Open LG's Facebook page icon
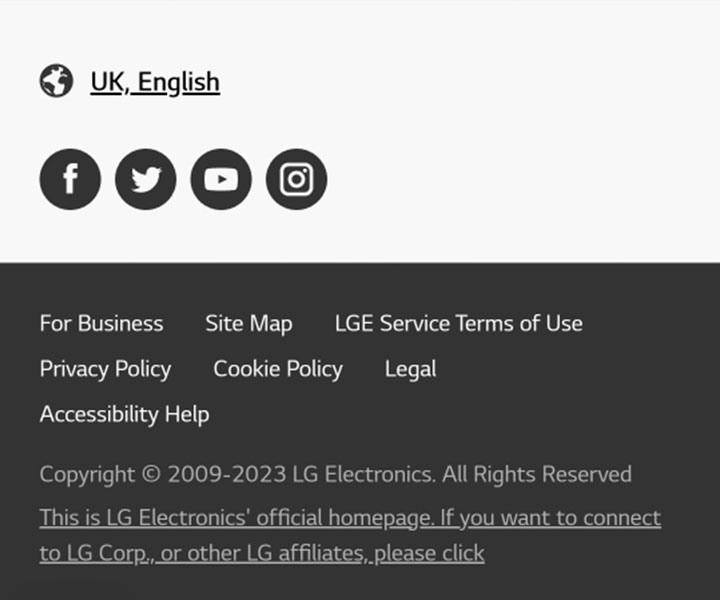 click(x=70, y=179)
